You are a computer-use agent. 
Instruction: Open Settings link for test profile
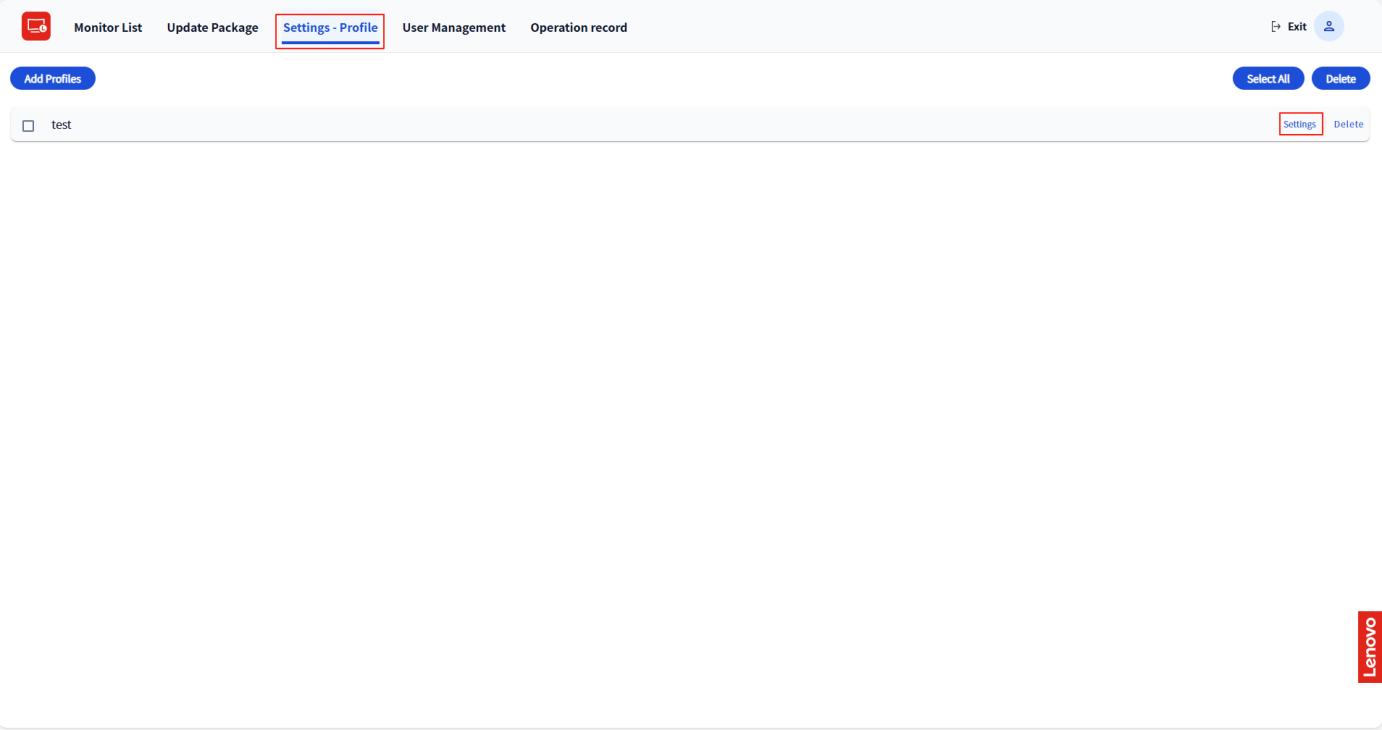coord(1300,124)
